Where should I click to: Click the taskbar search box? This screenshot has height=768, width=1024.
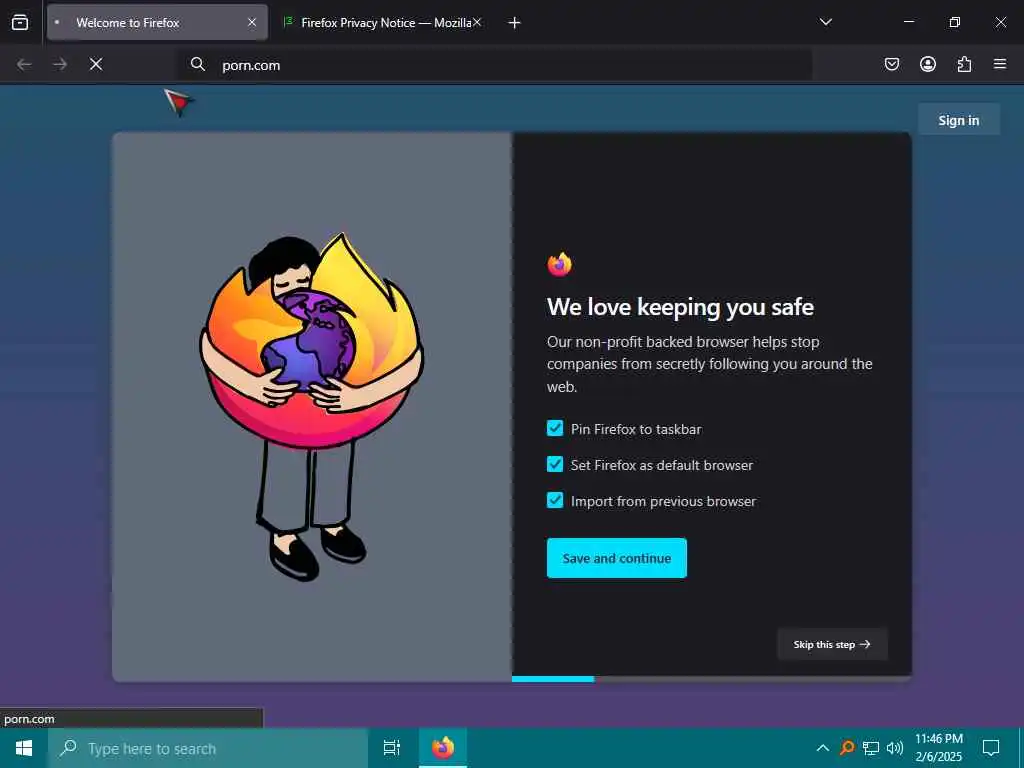point(208,748)
